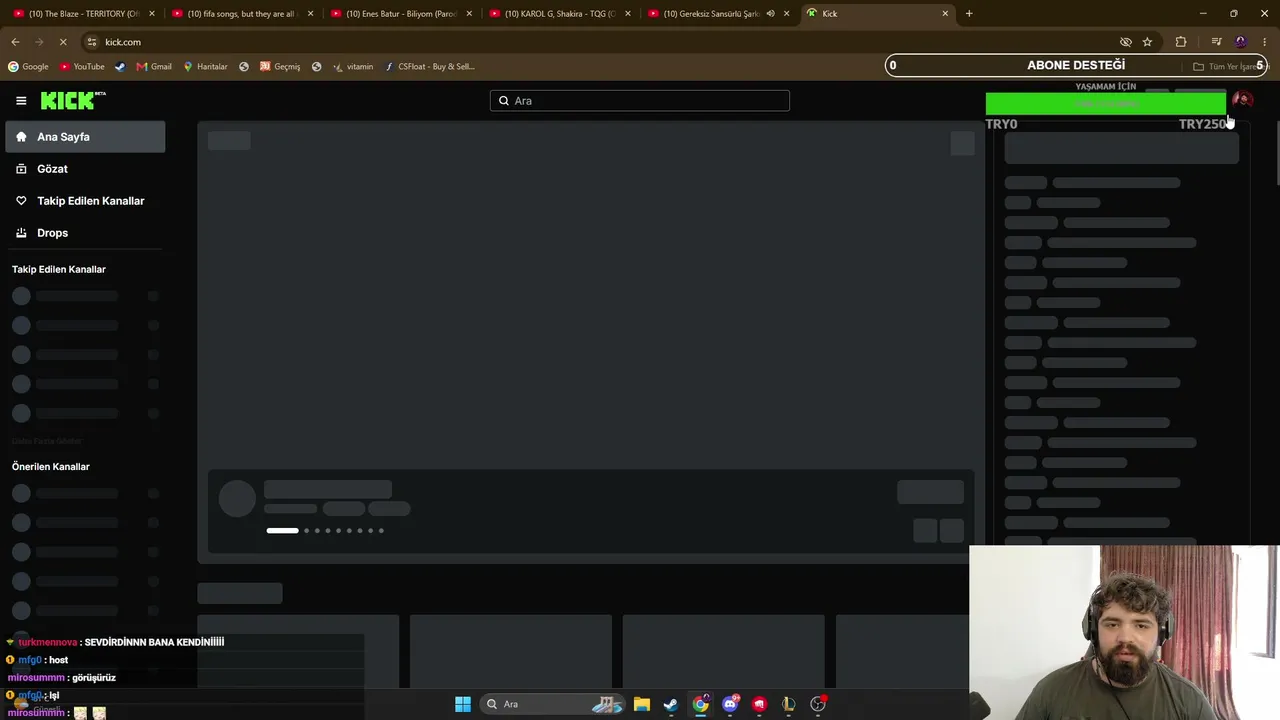Go back with the browser back arrow
Image resolution: width=1280 pixels, height=720 pixels.
[x=15, y=42]
